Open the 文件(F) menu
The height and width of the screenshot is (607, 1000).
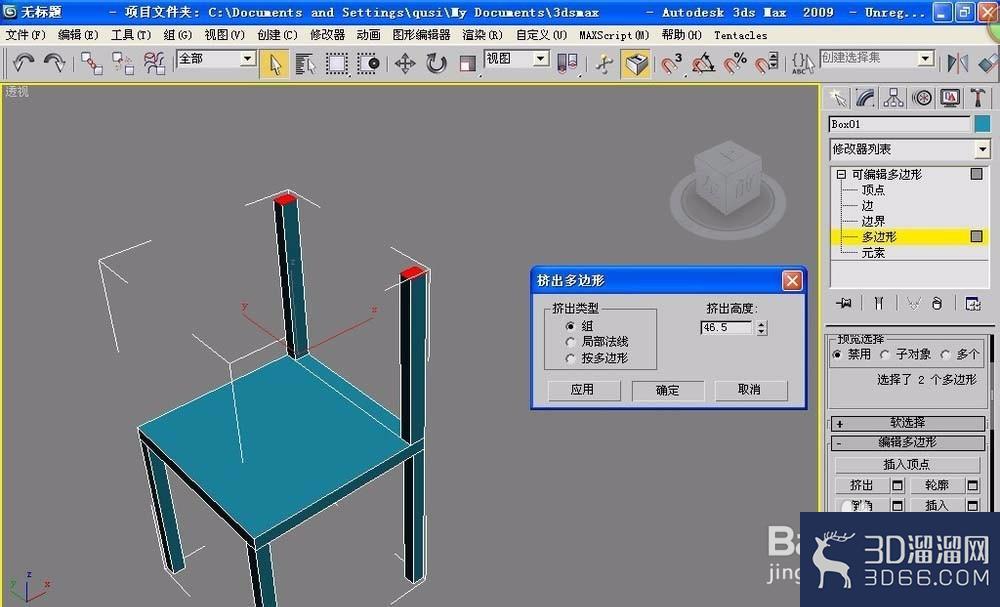click(26, 35)
